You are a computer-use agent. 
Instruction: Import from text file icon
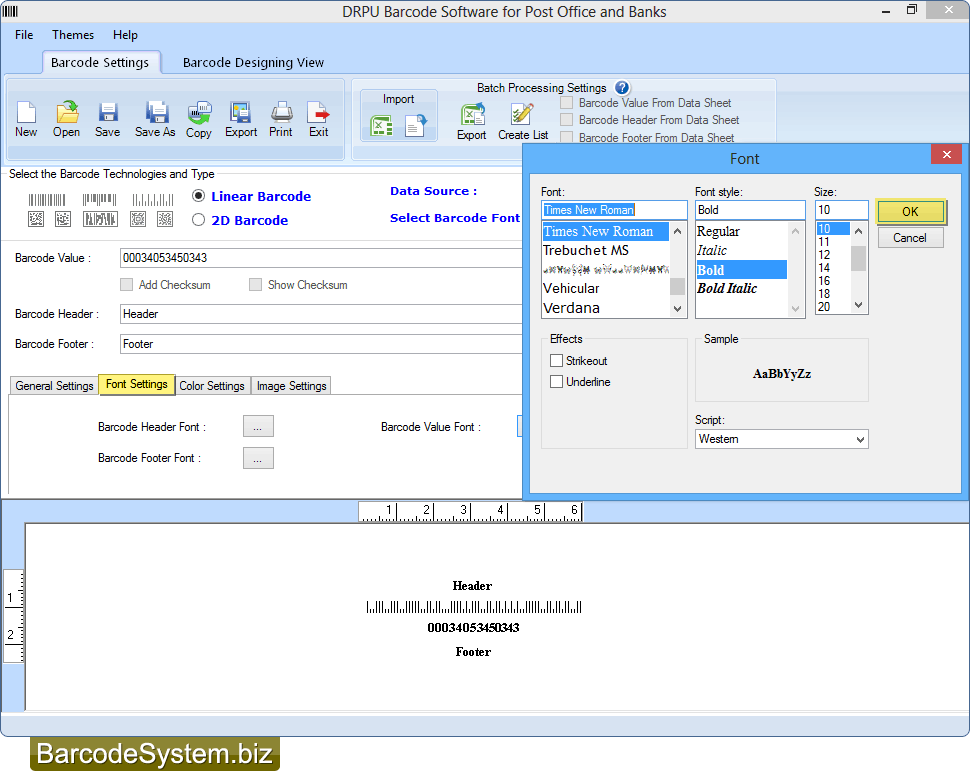pyautogui.click(x=416, y=126)
